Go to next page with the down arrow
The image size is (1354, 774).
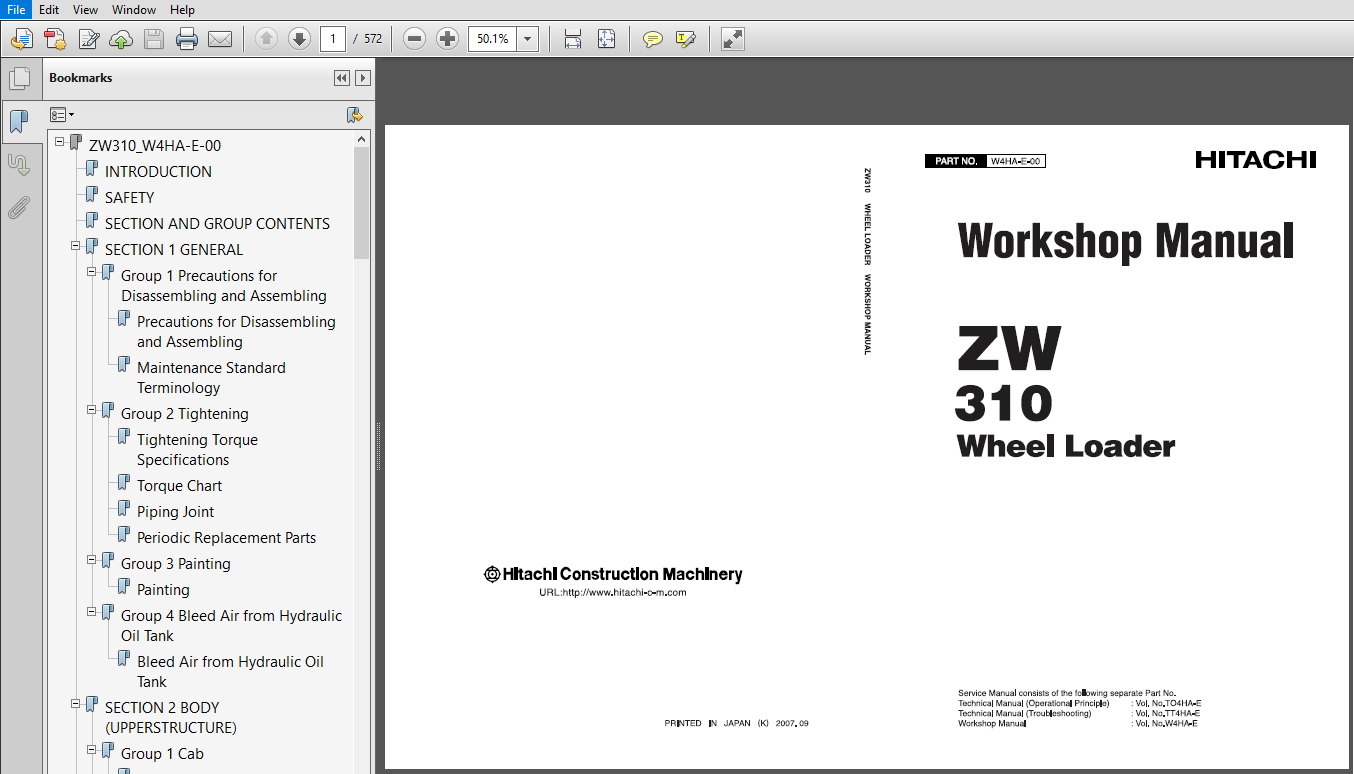[299, 40]
